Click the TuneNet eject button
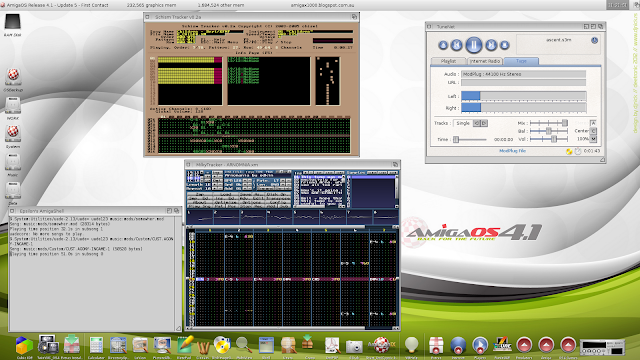Viewport: 640px width, 360px height. point(443,45)
